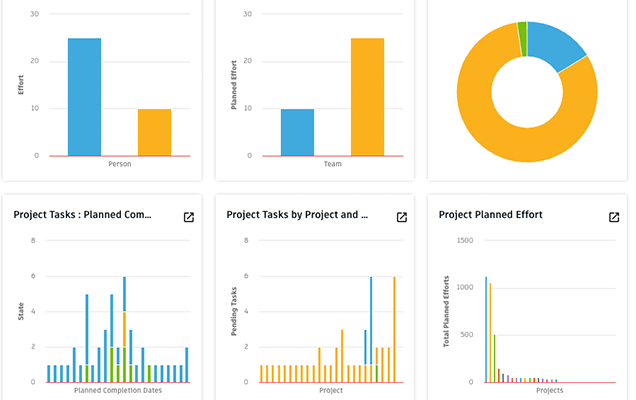This screenshot has width=636, height=400.
Task: Click the 'Project Planned Effort' card title
Action: (x=490, y=214)
